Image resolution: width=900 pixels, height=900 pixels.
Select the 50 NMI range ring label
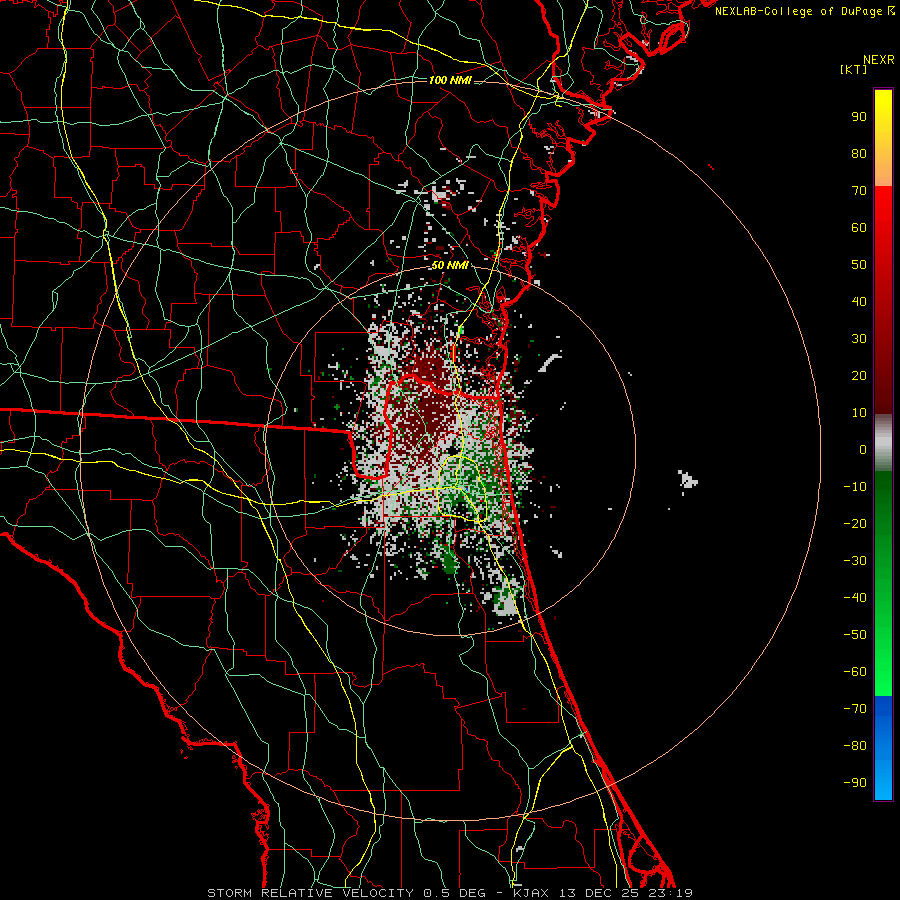tap(450, 265)
